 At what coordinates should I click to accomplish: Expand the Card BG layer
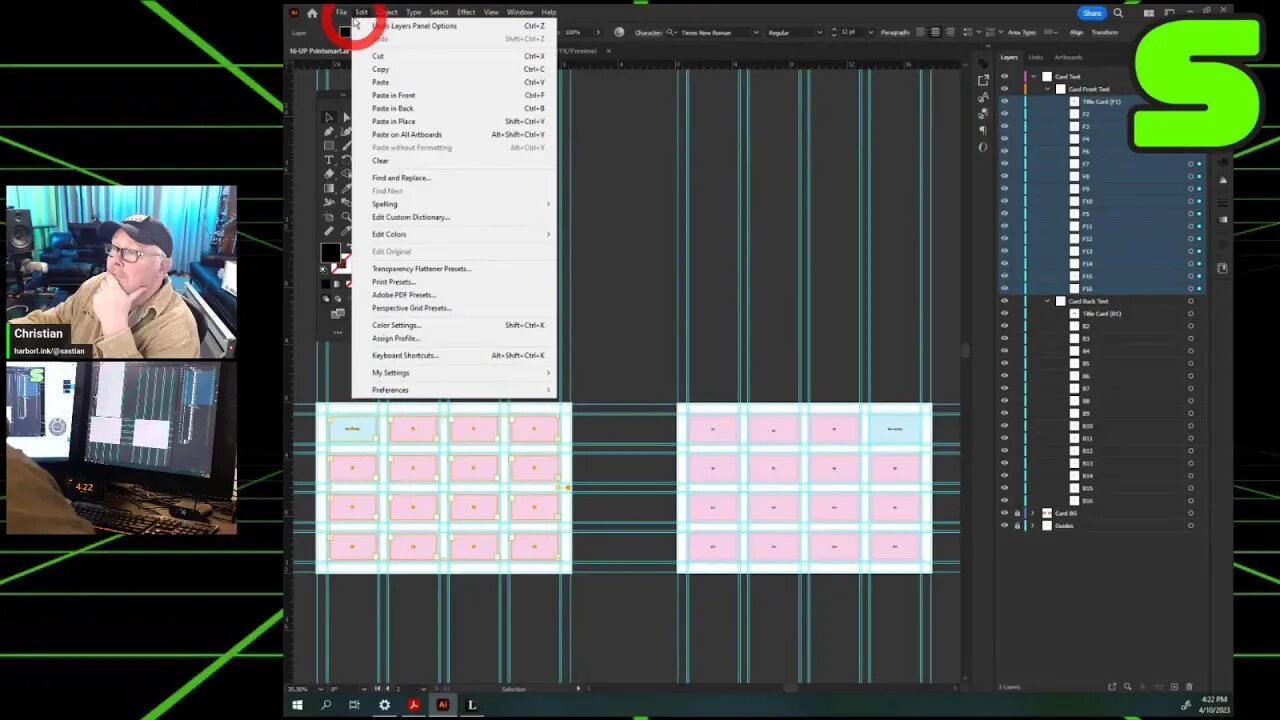click(1033, 513)
